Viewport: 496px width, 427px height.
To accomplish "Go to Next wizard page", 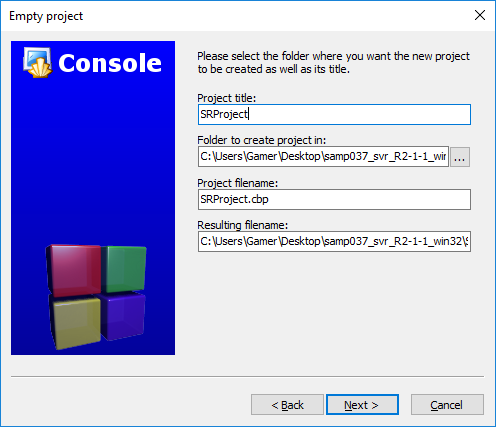I will pyautogui.click(x=362, y=405).
